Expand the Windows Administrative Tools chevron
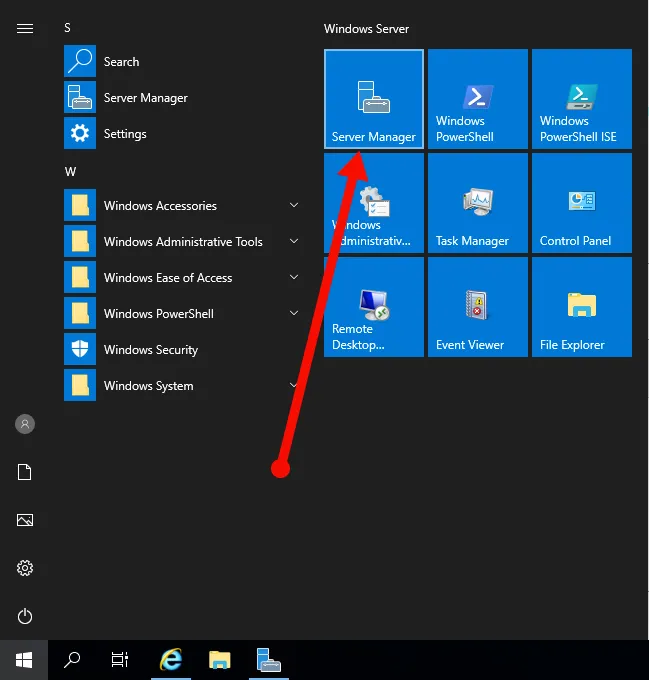 pyautogui.click(x=294, y=241)
